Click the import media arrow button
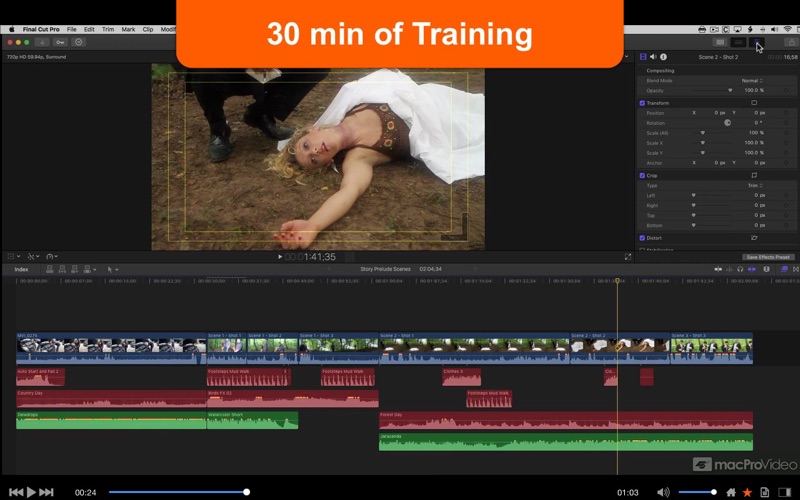This screenshot has width=800, height=500. point(43,42)
